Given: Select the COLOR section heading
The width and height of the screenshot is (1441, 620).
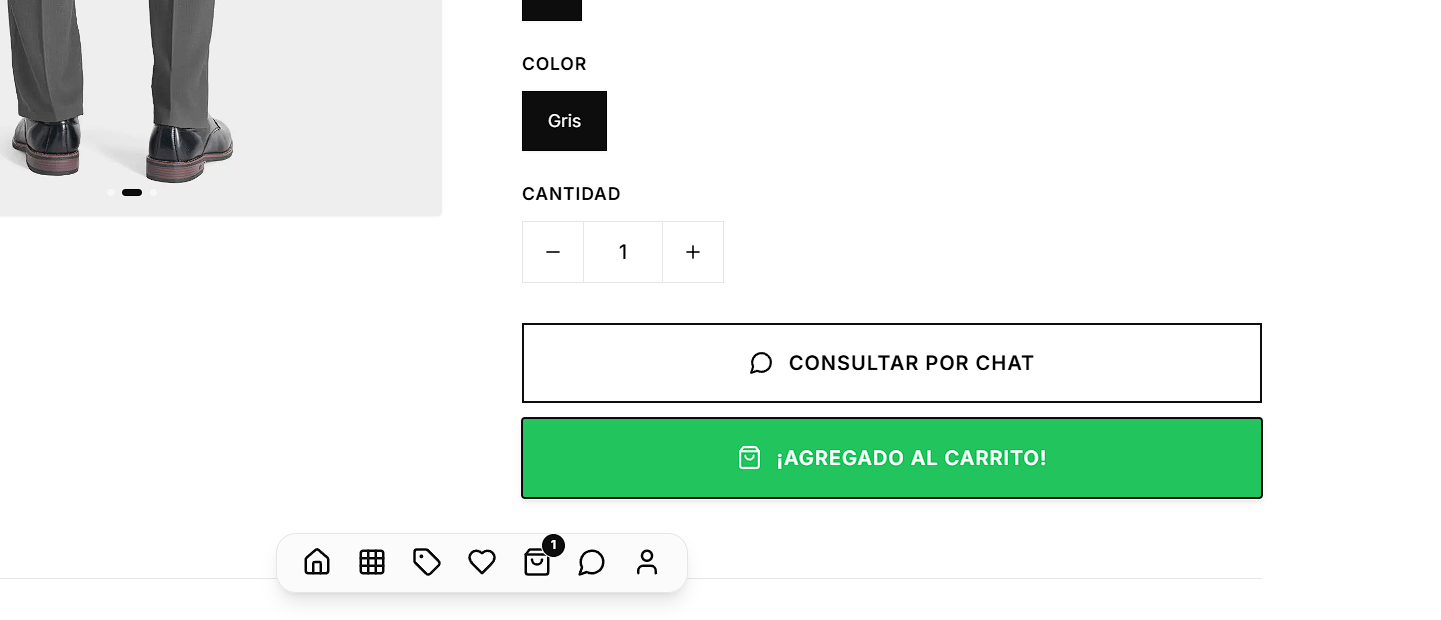Looking at the screenshot, I should 554,63.
